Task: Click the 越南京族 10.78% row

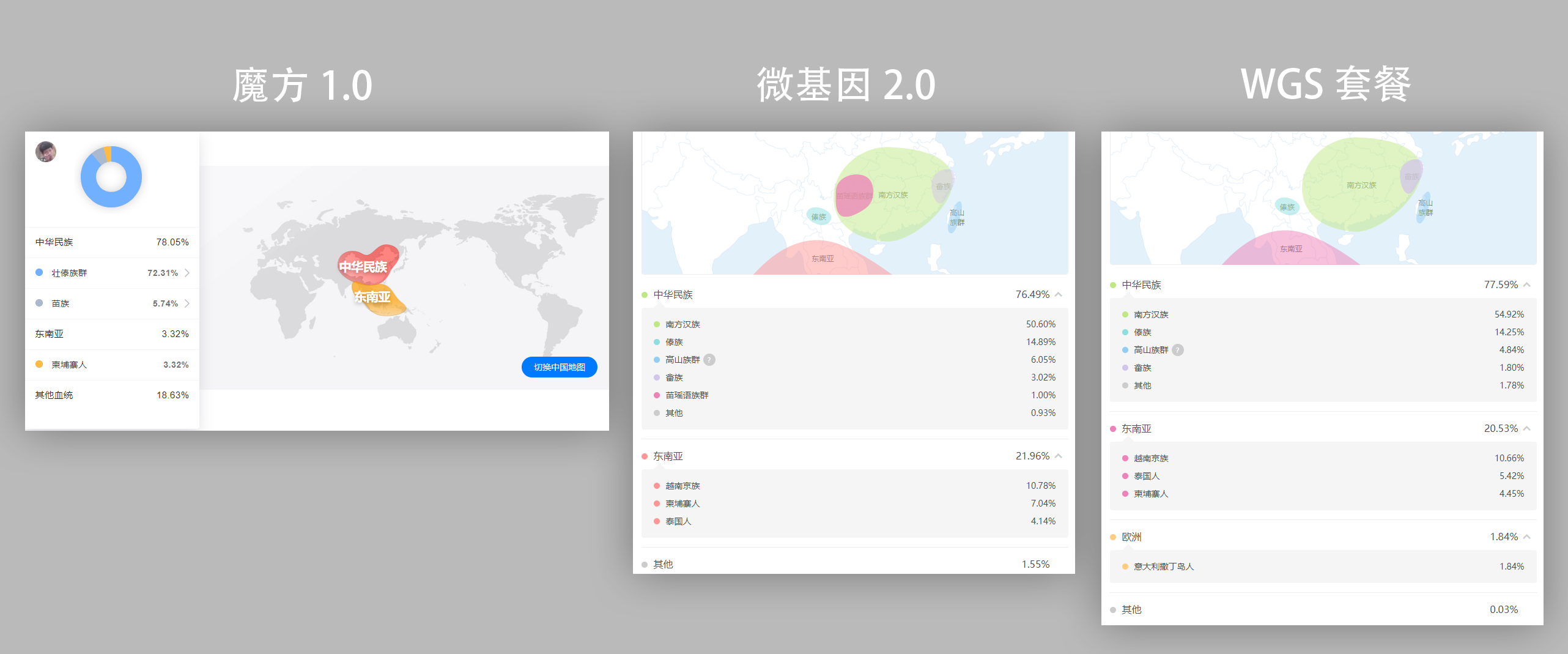Action: pyautogui.click(x=854, y=486)
